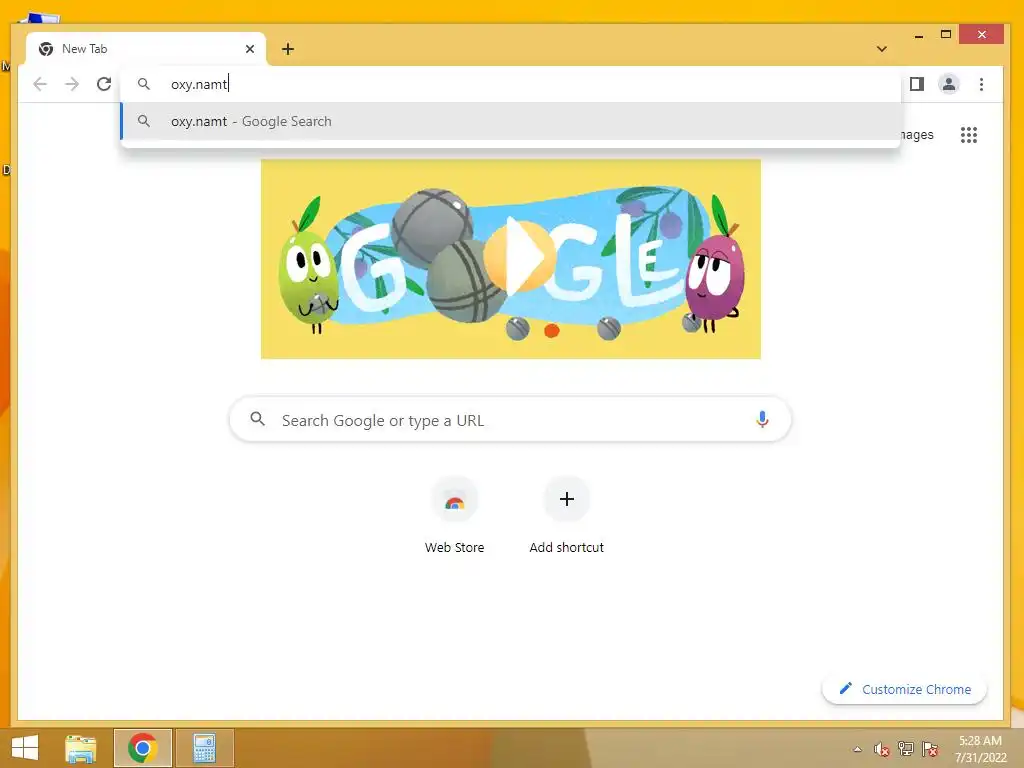Click the muted volume tray icon
The height and width of the screenshot is (768, 1024).
tap(882, 749)
